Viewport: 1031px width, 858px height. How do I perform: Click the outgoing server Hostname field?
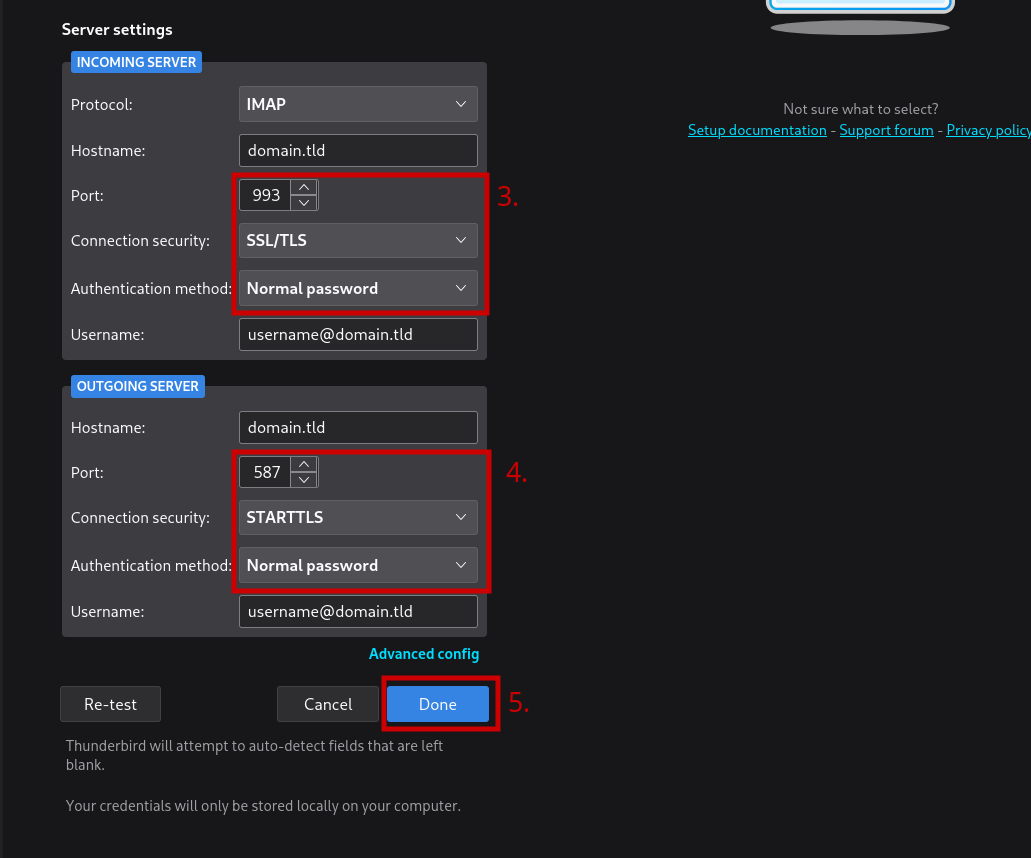point(357,428)
